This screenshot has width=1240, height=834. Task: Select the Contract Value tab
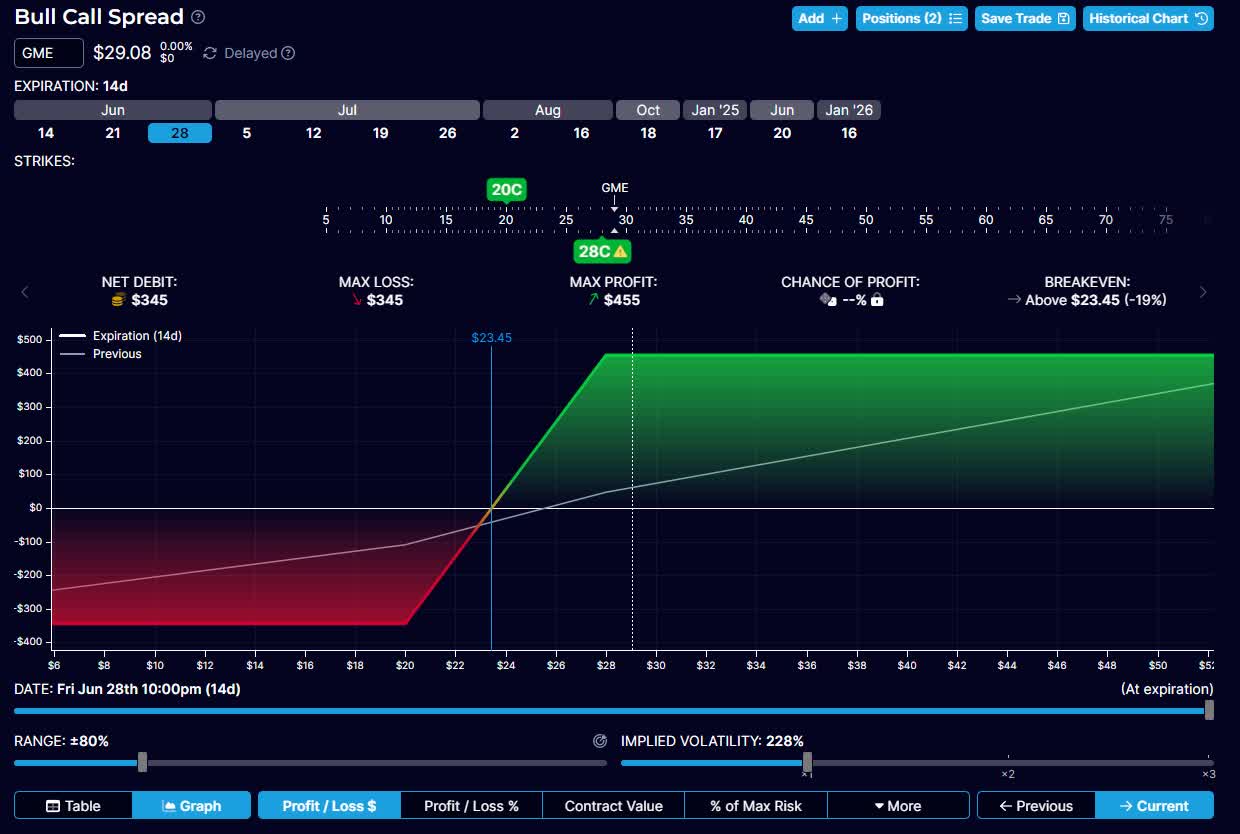(613, 806)
